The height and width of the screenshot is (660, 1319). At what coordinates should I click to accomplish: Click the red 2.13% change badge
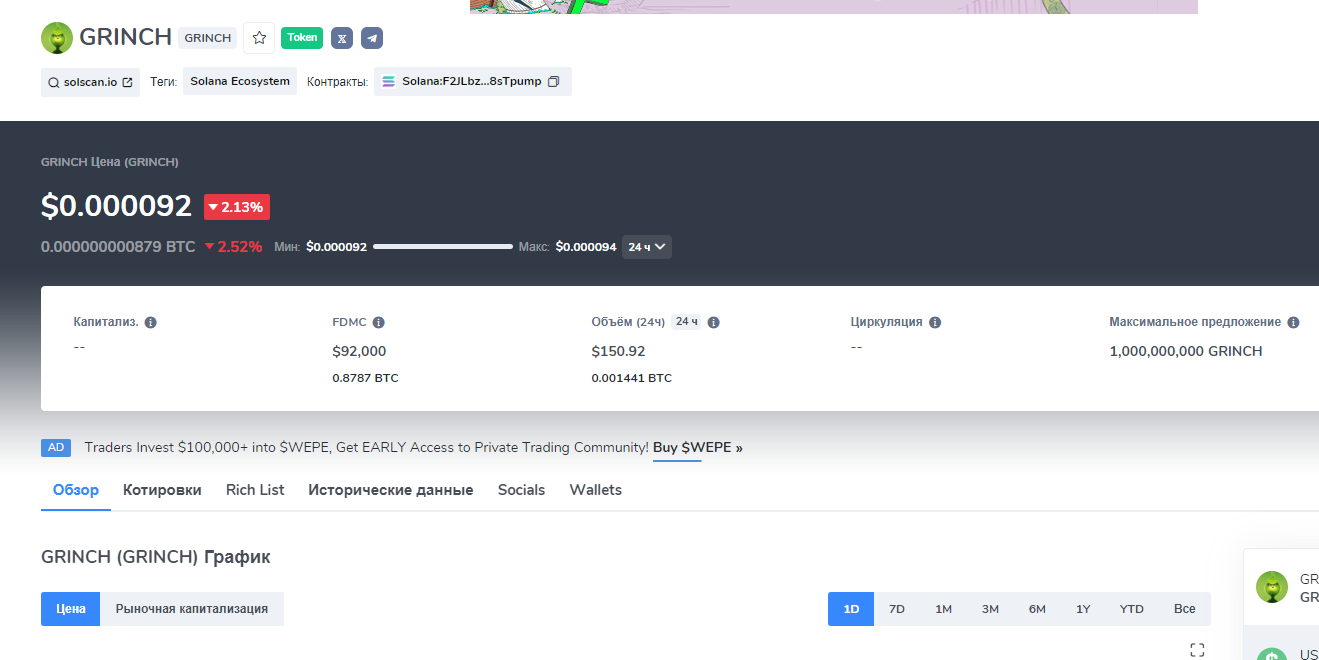pos(237,207)
